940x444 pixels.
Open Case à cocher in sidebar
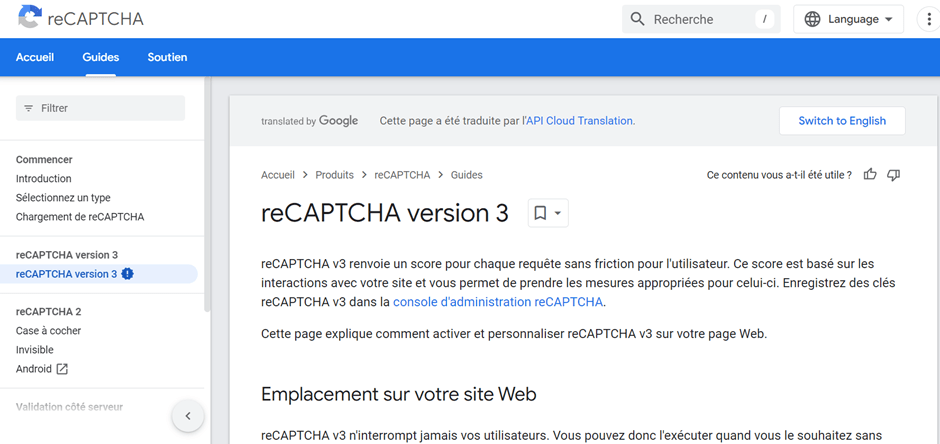click(x=49, y=331)
